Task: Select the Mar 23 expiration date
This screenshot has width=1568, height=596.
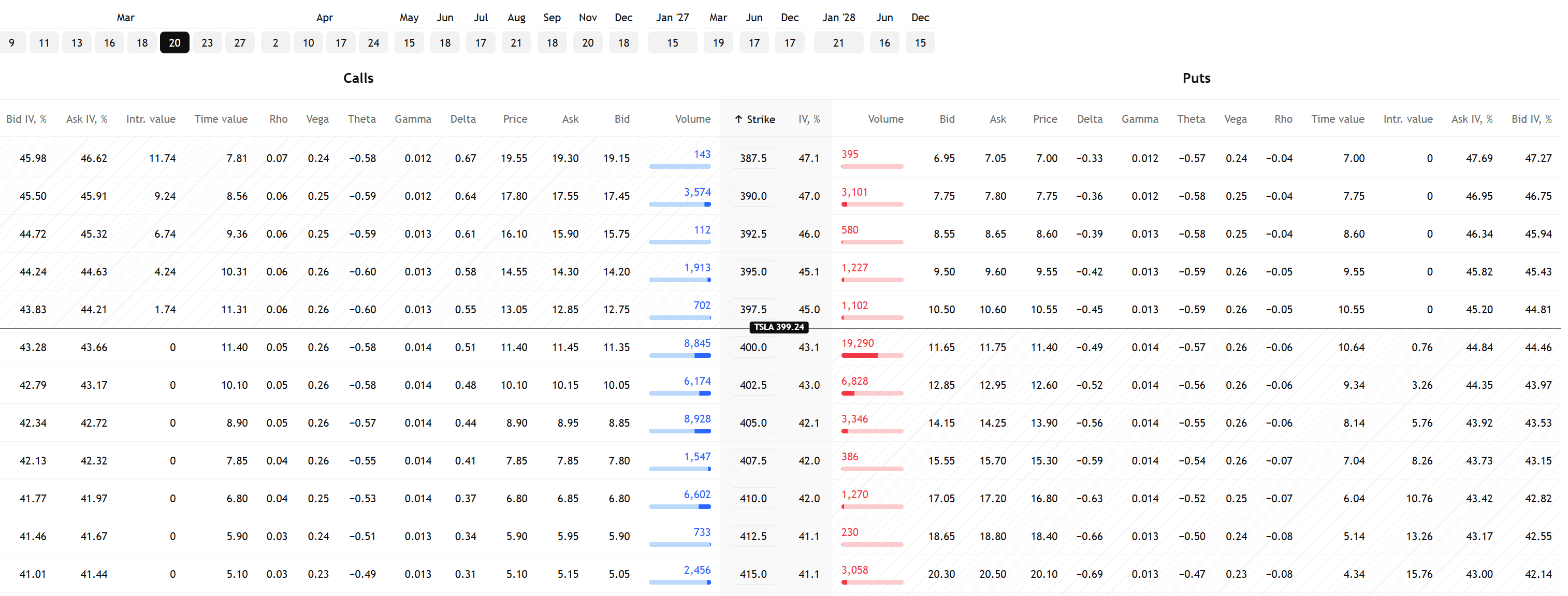Action: point(208,42)
